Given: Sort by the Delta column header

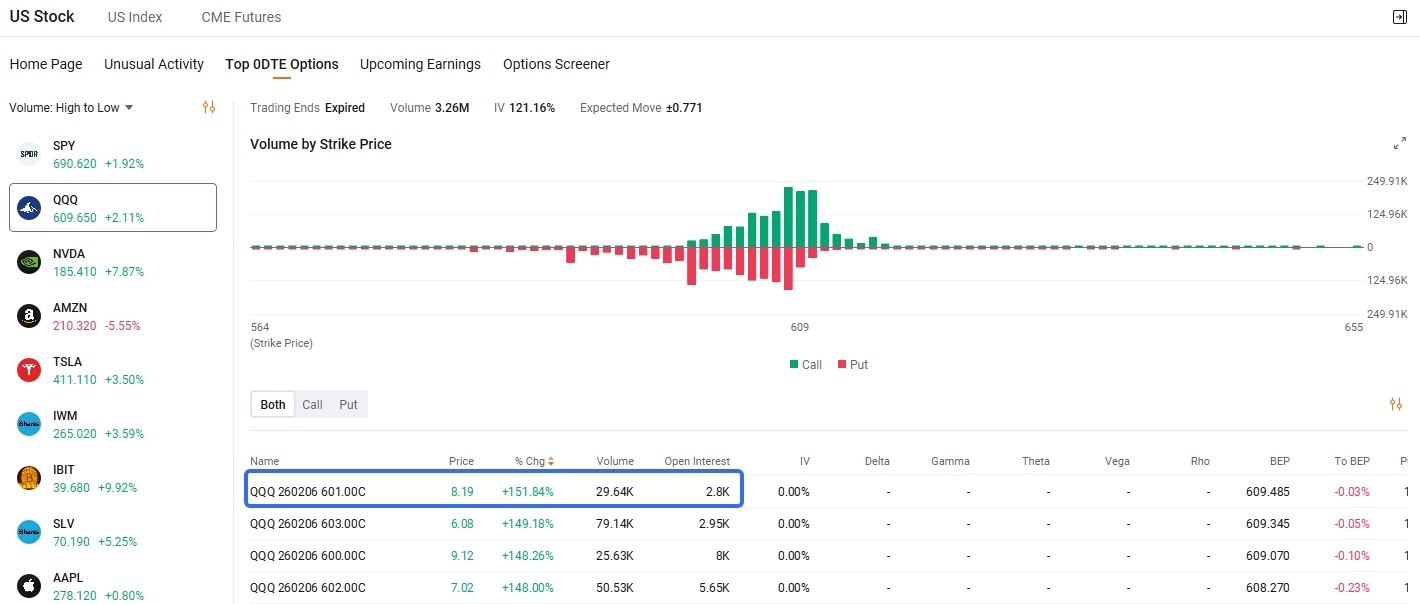Looking at the screenshot, I should (x=877, y=461).
